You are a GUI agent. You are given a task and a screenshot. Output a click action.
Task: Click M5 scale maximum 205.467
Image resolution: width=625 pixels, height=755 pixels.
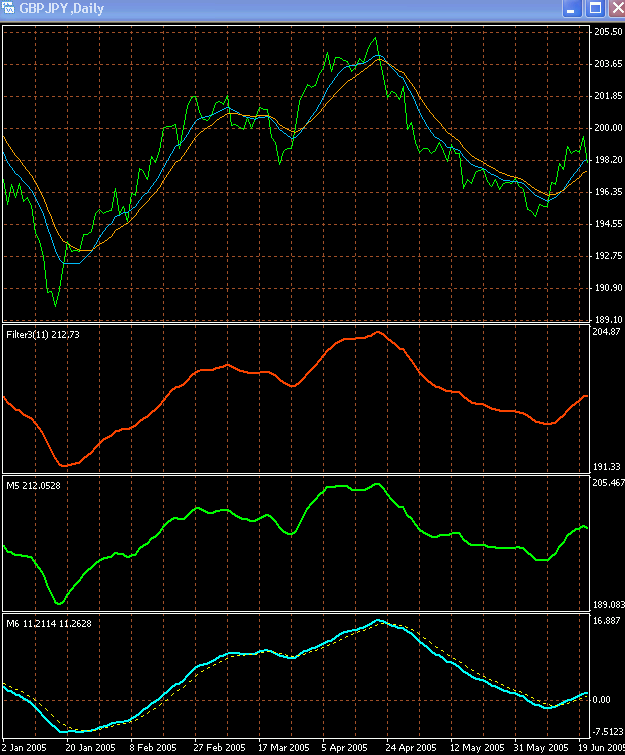[x=609, y=482]
